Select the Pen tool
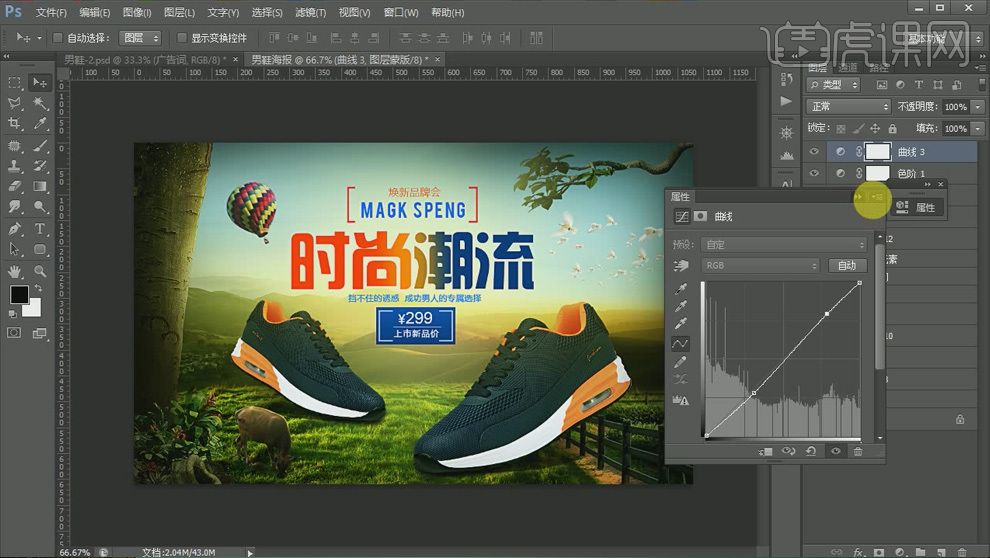Screen dimensions: 990x558 point(15,229)
